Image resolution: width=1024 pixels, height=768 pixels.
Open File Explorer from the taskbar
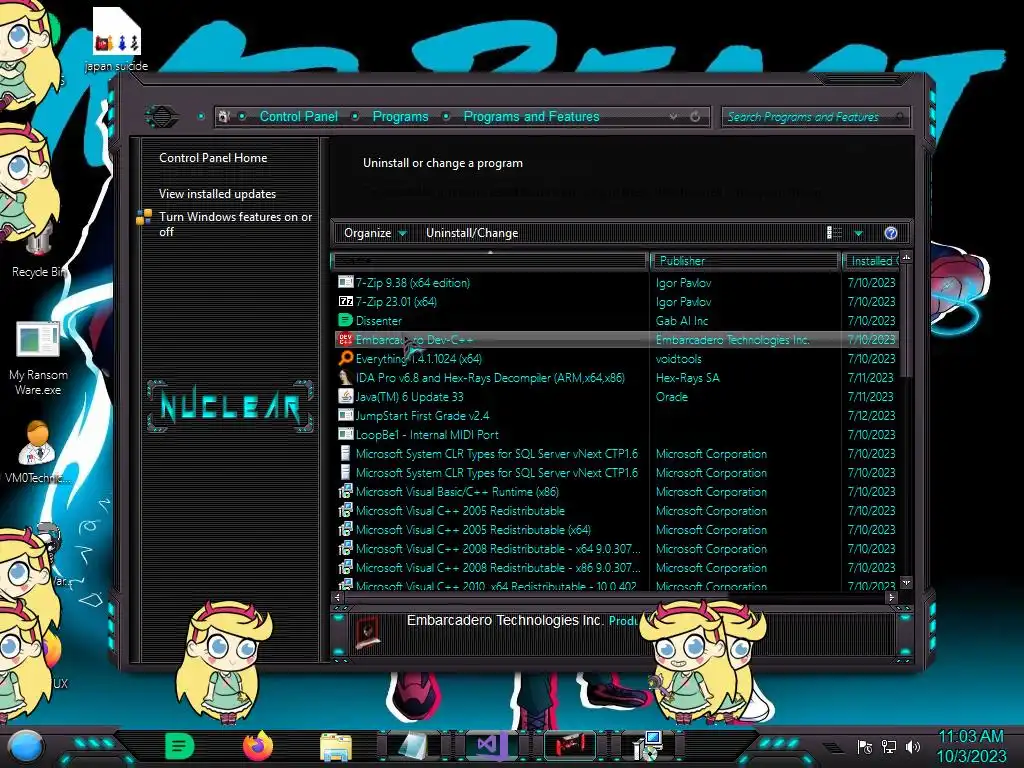coord(336,747)
